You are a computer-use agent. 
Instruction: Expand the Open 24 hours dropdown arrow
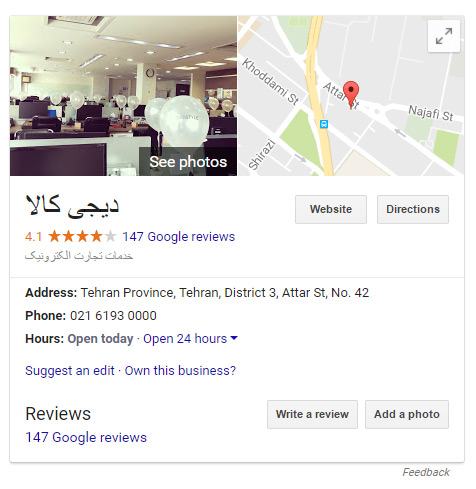click(234, 338)
